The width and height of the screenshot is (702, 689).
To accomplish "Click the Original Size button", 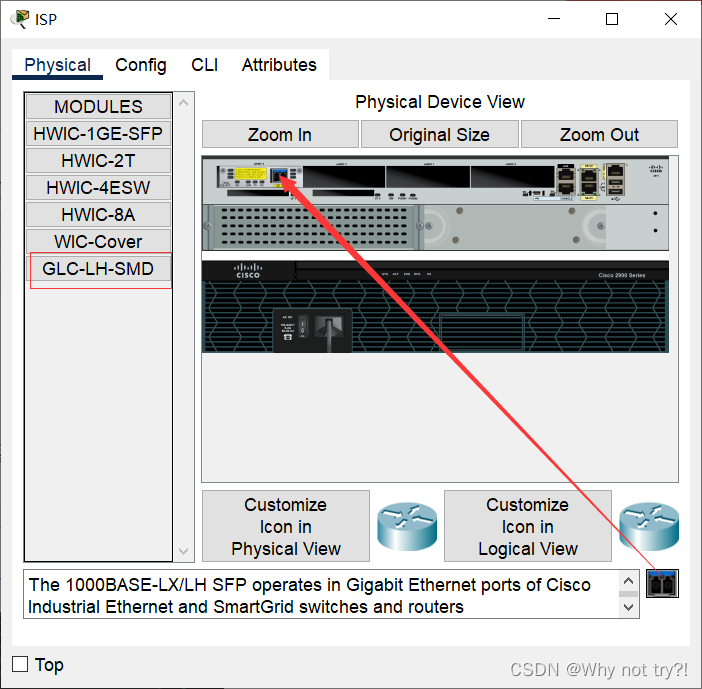I will click(440, 134).
